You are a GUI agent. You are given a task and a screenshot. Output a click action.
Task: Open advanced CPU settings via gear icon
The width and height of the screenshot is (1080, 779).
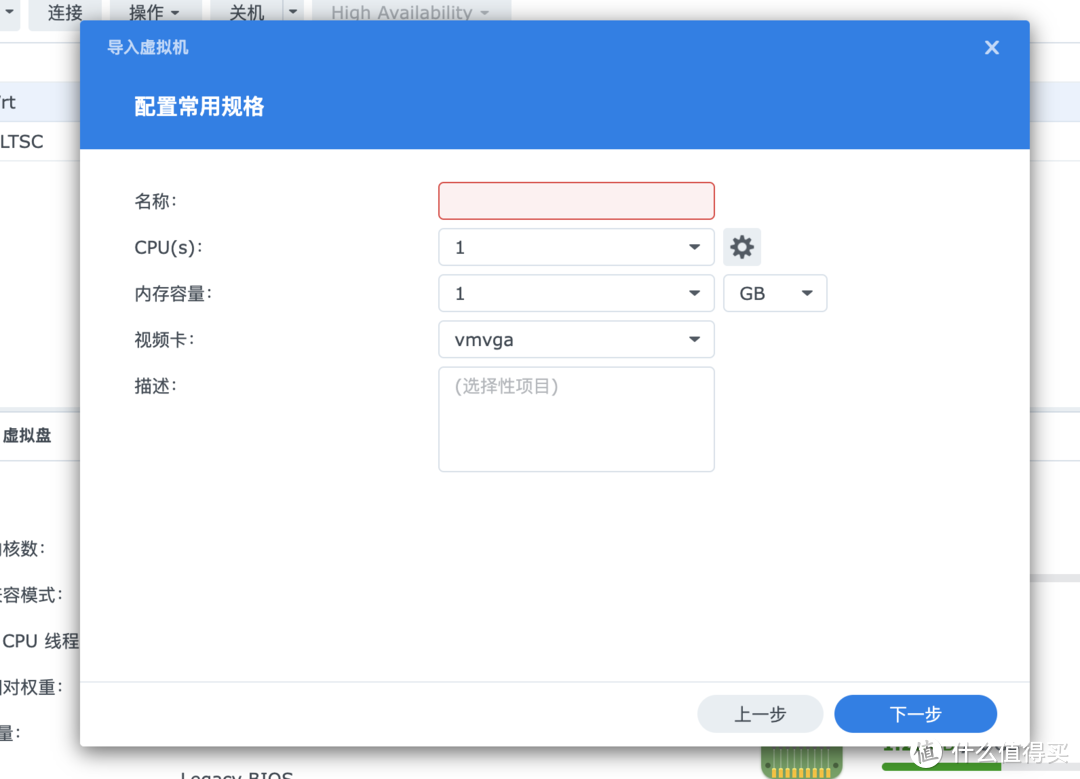[x=742, y=246]
